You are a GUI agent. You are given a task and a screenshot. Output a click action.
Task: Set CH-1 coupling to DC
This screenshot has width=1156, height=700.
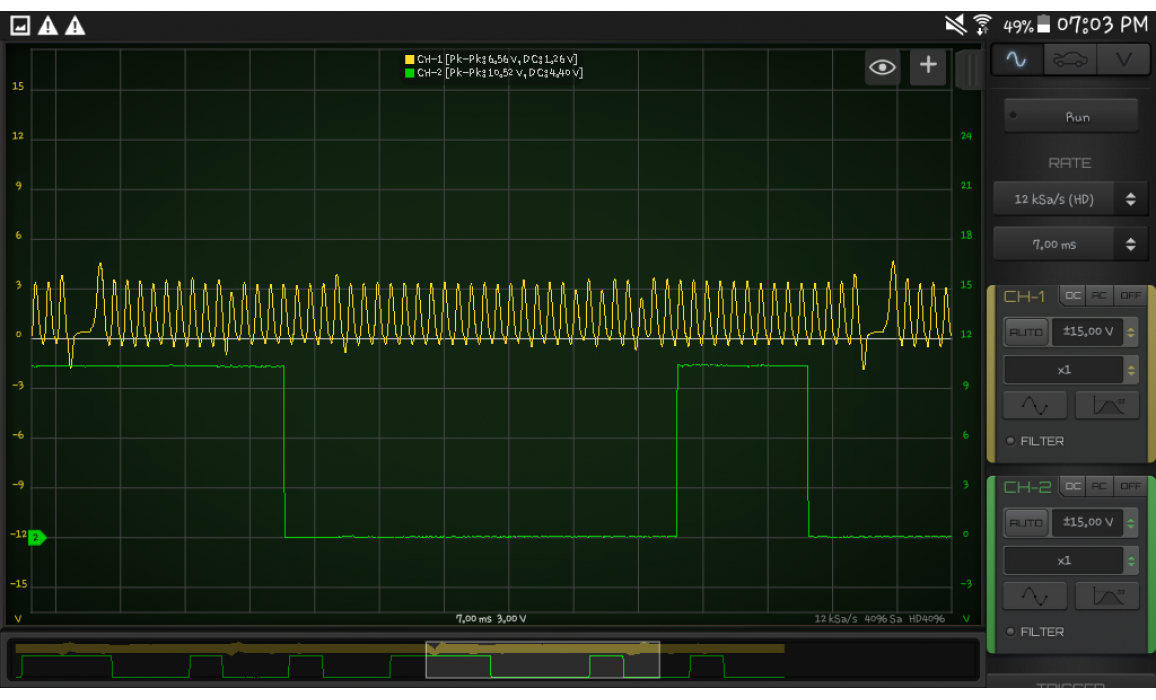[x=1072, y=296]
